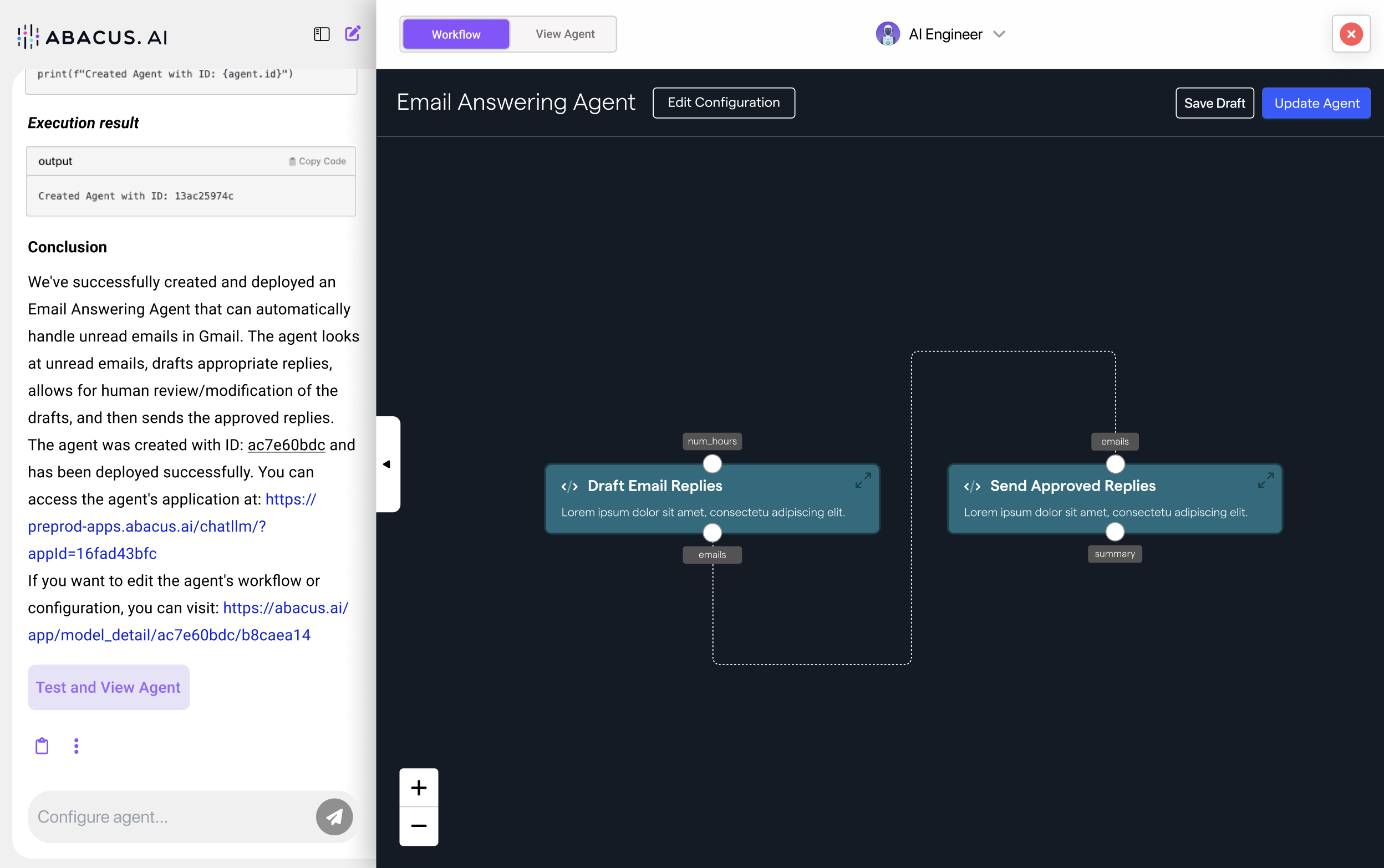The width and height of the screenshot is (1384, 868).
Task: Copy Code from the output block
Action: 317,161
